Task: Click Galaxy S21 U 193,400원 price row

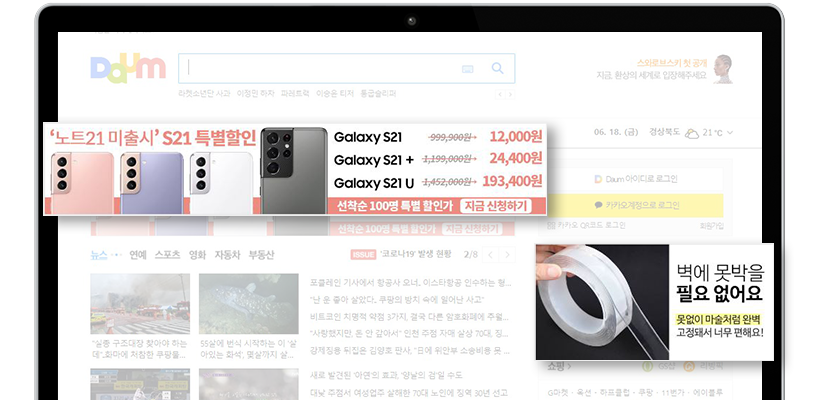Action: click(438, 182)
